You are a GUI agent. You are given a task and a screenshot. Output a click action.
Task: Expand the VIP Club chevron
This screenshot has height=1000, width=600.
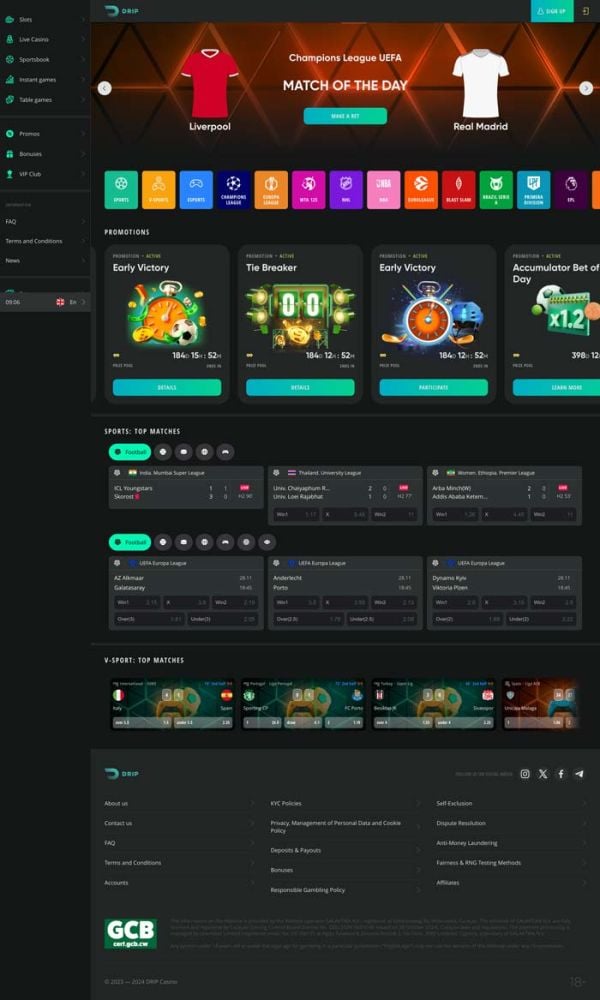tap(83, 173)
